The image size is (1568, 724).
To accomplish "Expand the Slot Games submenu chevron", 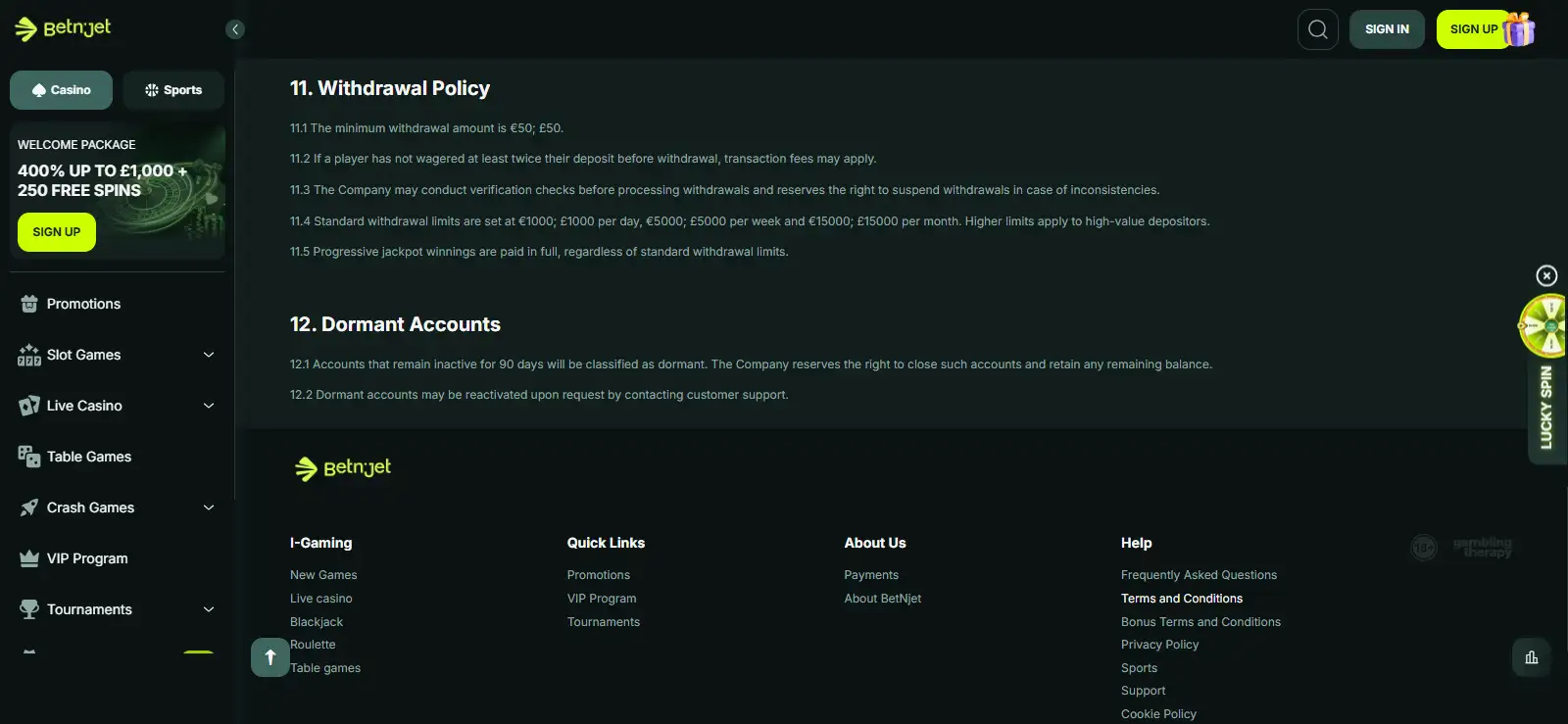I will [x=209, y=355].
